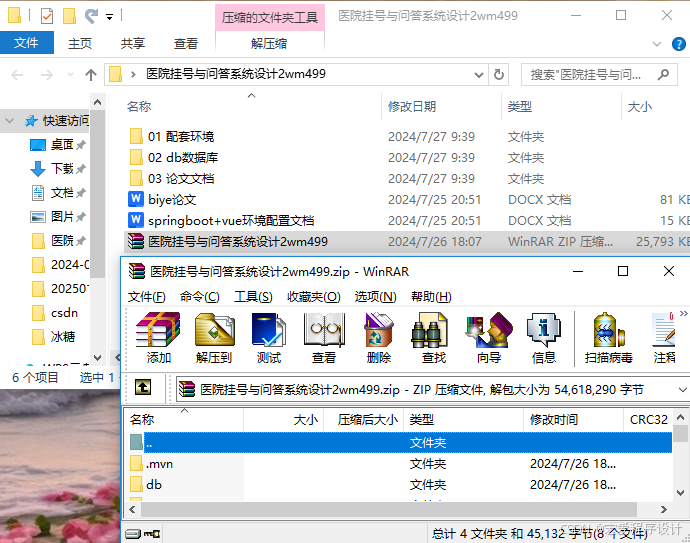Open WinRAR Commands (命令) menu
Viewport: 690px width, 543px height.
200,297
